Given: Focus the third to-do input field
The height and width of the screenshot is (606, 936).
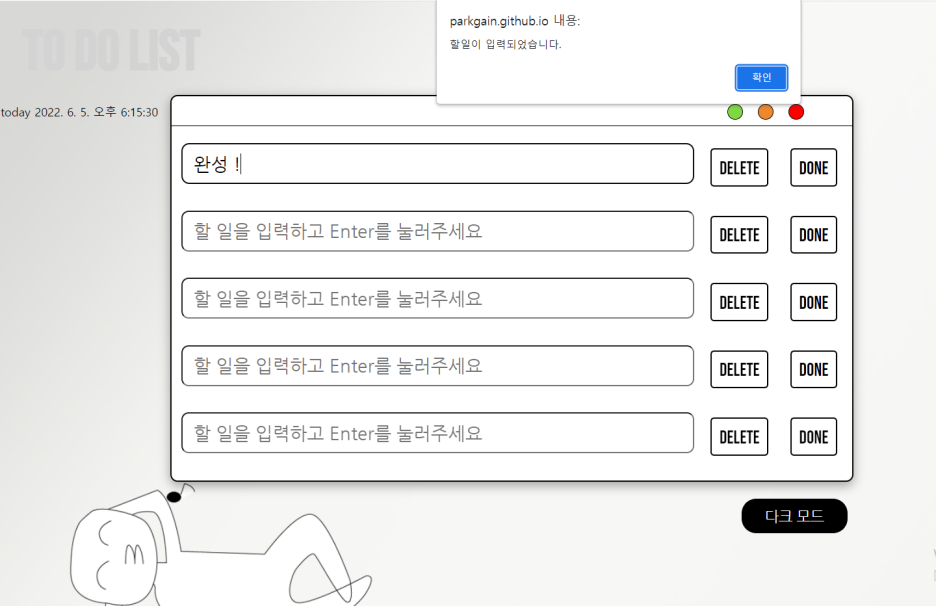Looking at the screenshot, I should [x=438, y=299].
